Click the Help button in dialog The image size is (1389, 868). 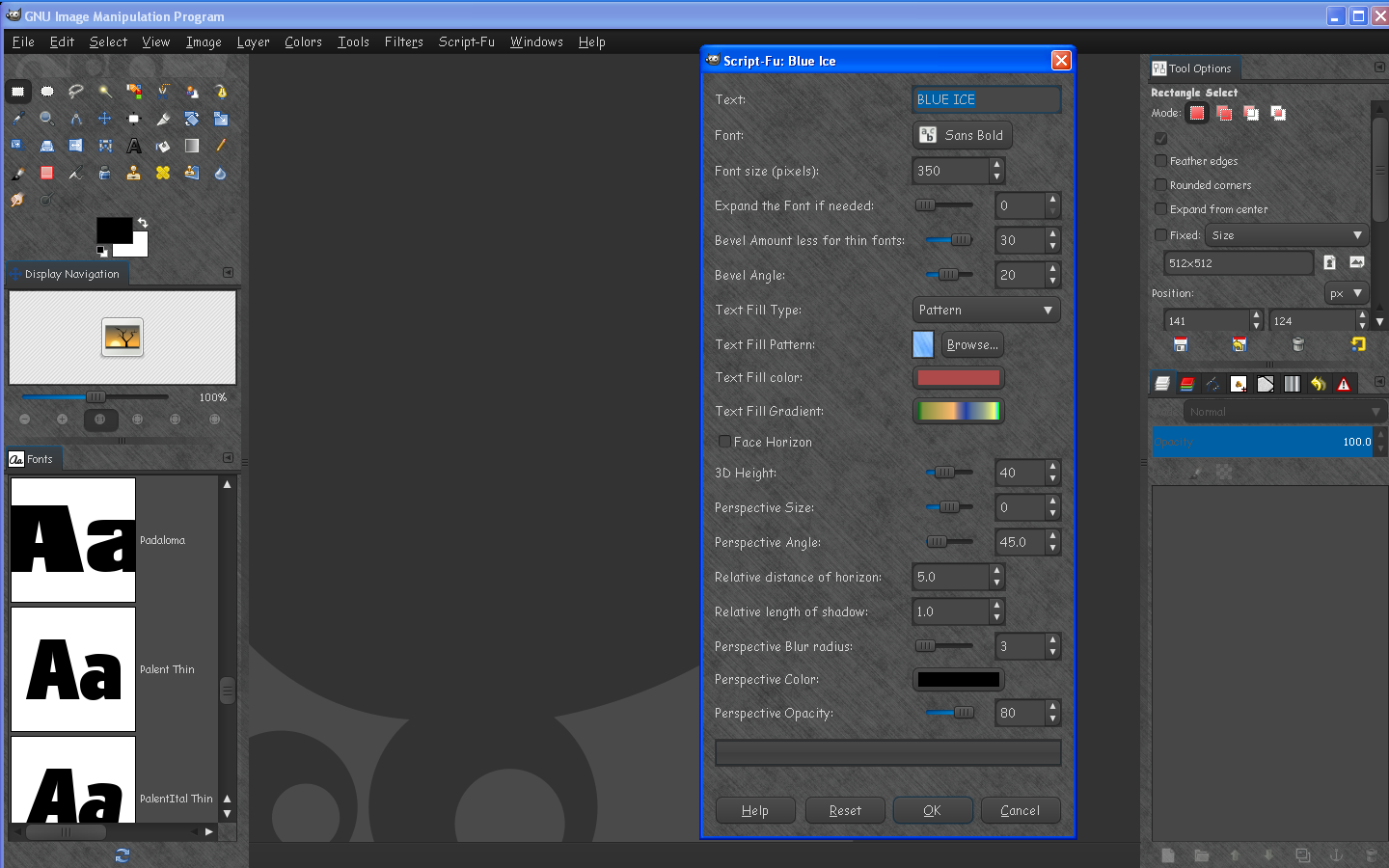755,810
